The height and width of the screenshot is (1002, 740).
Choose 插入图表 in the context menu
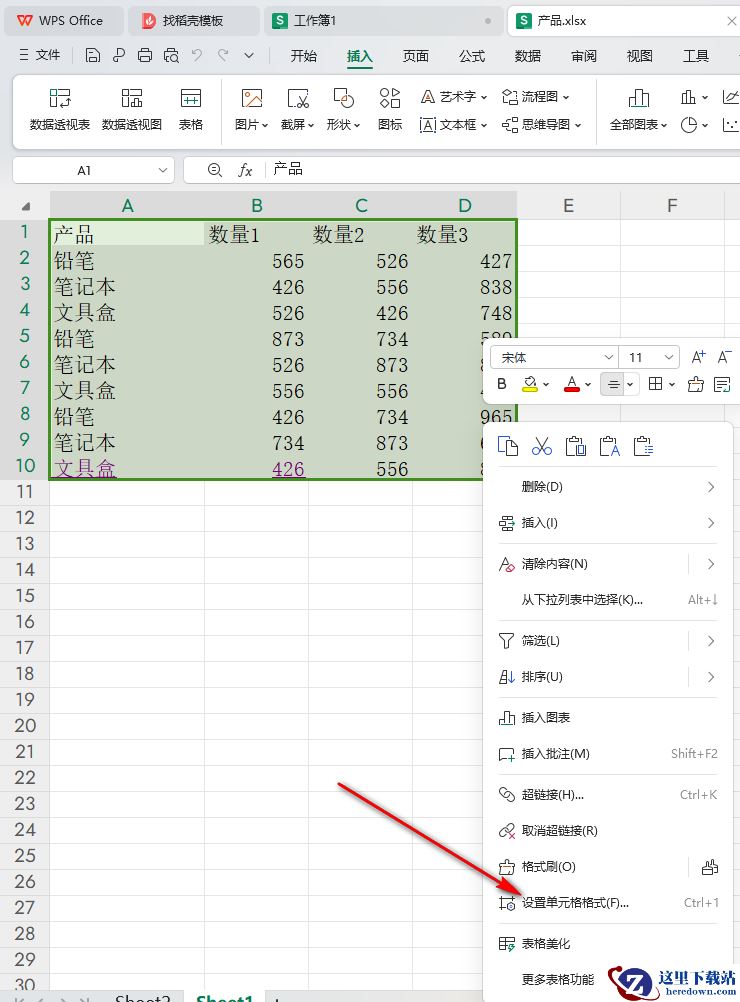point(608,718)
